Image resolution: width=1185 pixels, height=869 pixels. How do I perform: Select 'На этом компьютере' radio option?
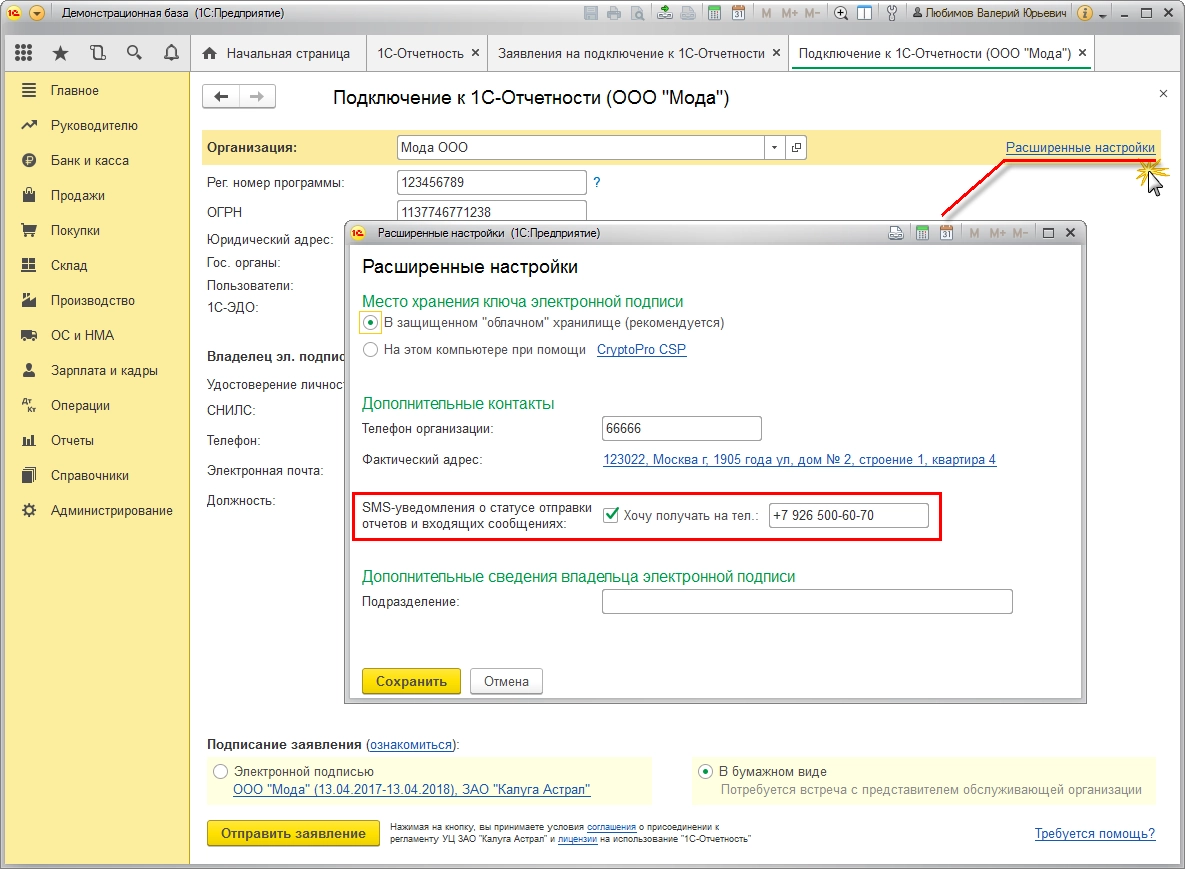(371, 350)
